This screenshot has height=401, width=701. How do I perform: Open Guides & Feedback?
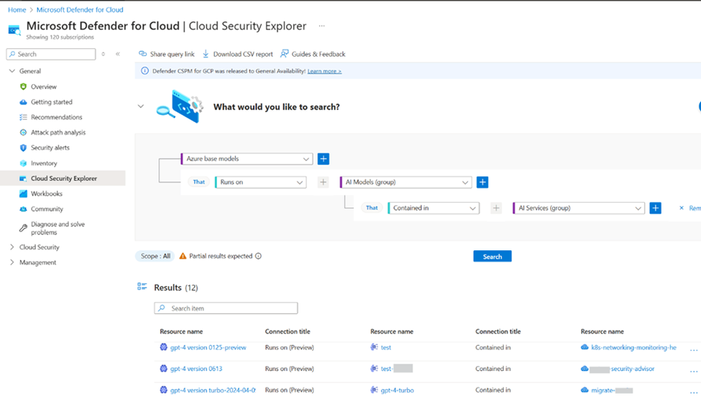coord(312,54)
